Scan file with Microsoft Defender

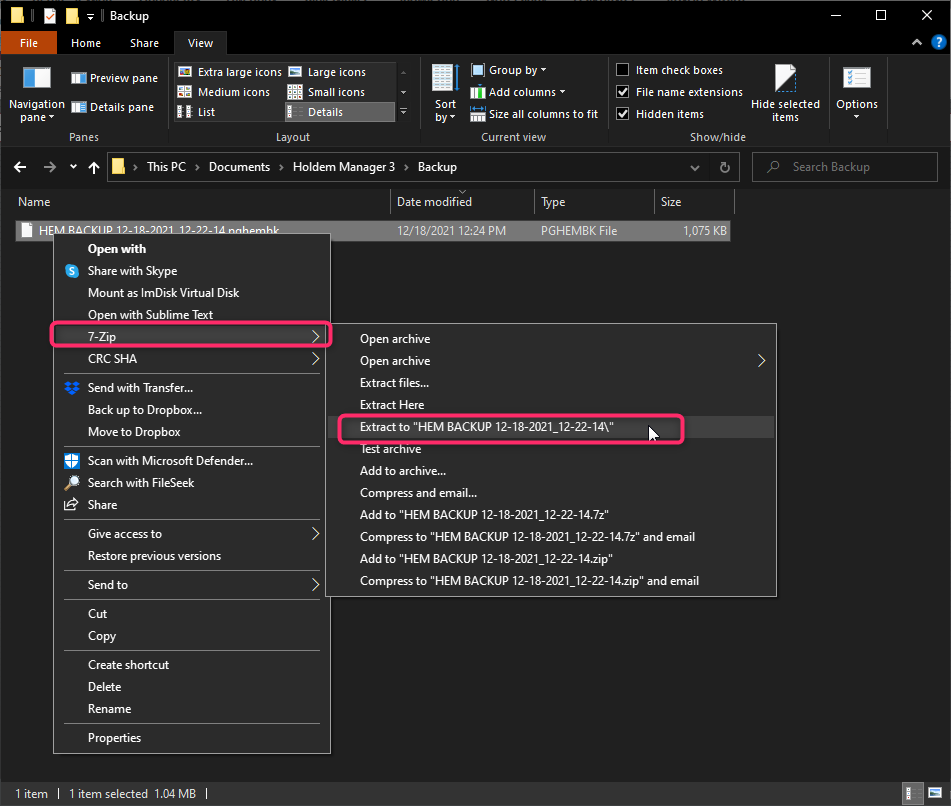(192, 461)
